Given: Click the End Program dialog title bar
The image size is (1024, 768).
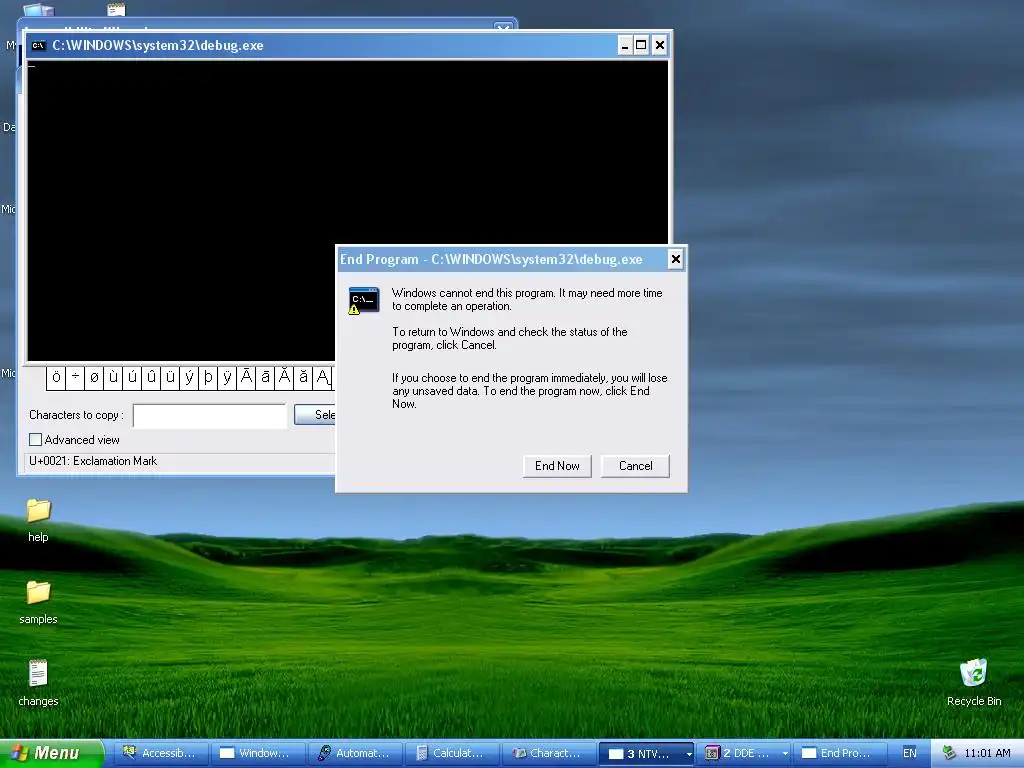Looking at the screenshot, I should pos(503,259).
